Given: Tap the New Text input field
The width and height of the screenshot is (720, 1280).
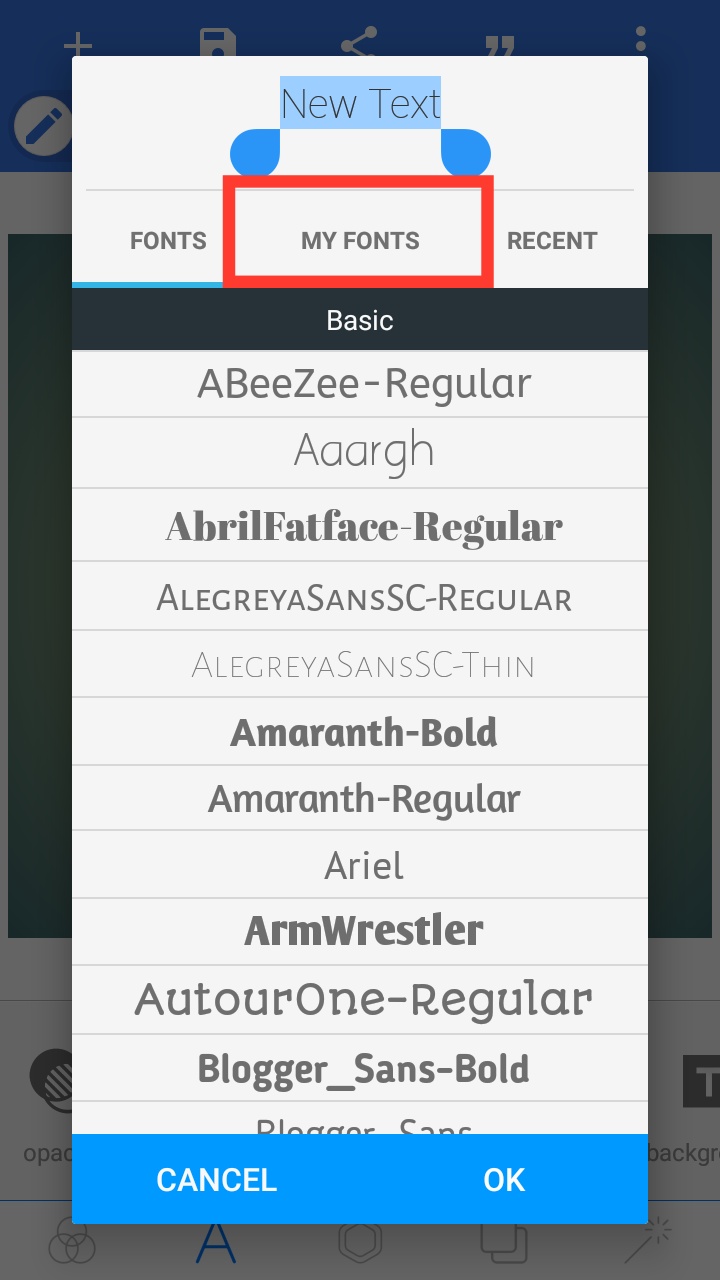Looking at the screenshot, I should pos(360,104).
